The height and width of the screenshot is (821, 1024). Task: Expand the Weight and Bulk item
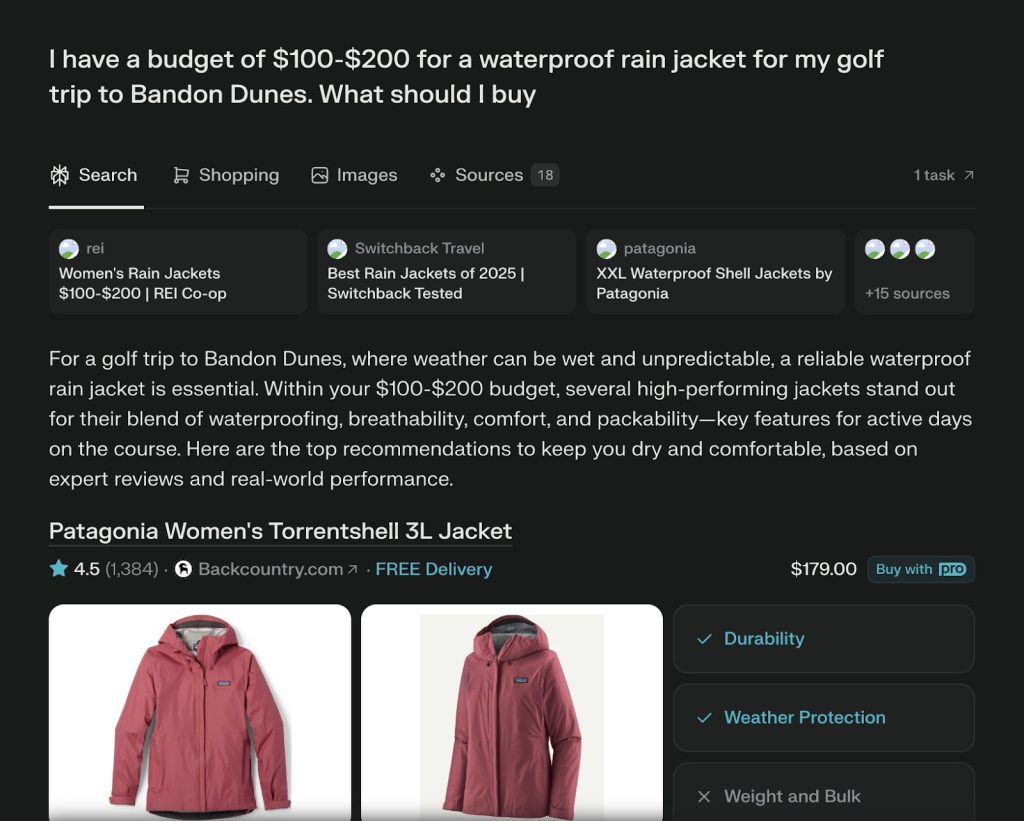(x=824, y=794)
